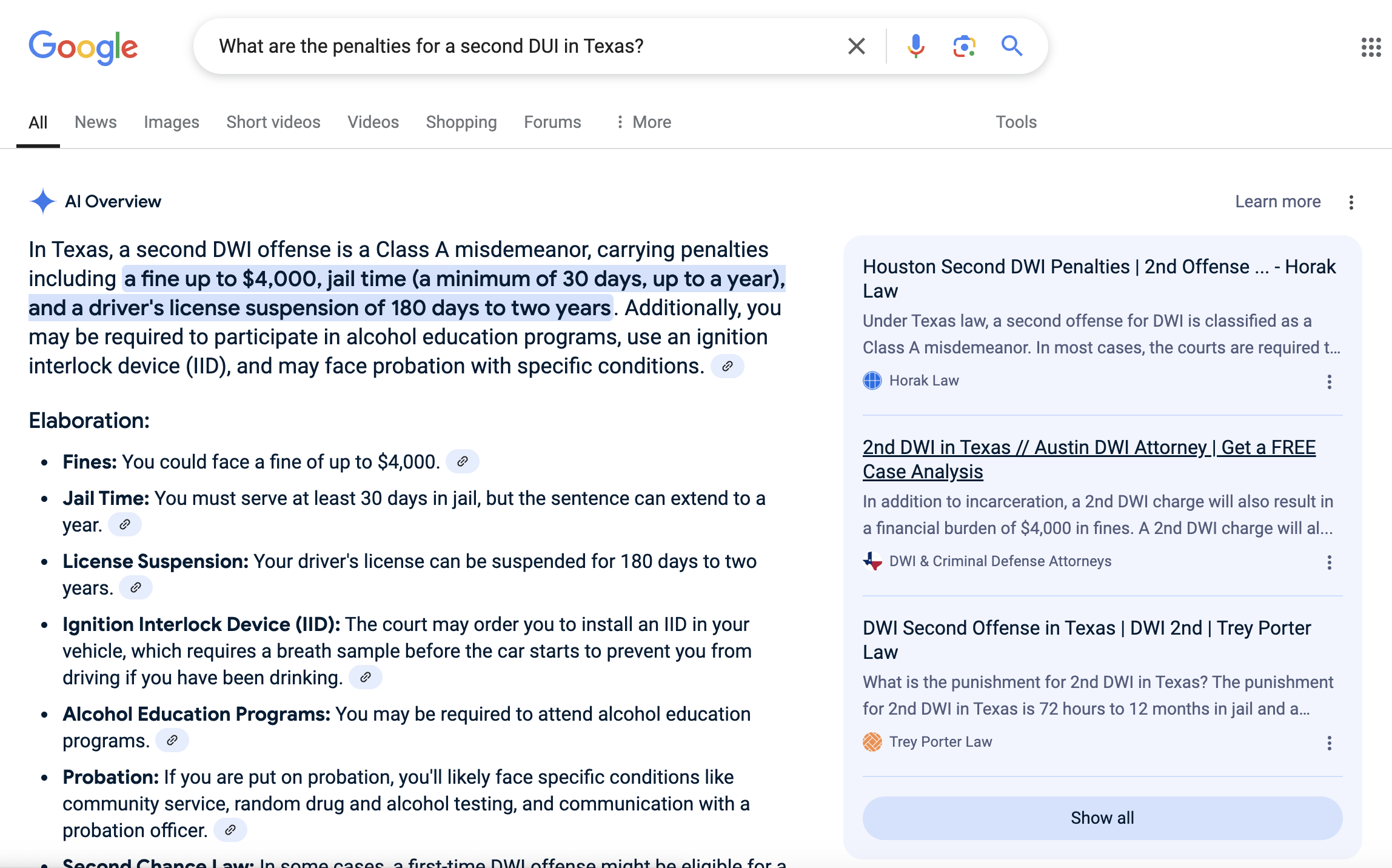Click the Google logo
This screenshot has width=1392, height=868.
coord(84,47)
